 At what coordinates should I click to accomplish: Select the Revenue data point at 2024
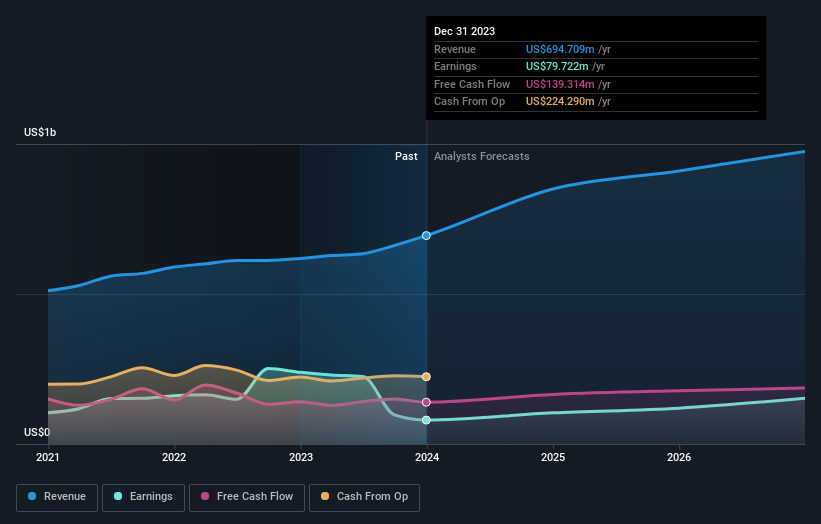point(426,236)
